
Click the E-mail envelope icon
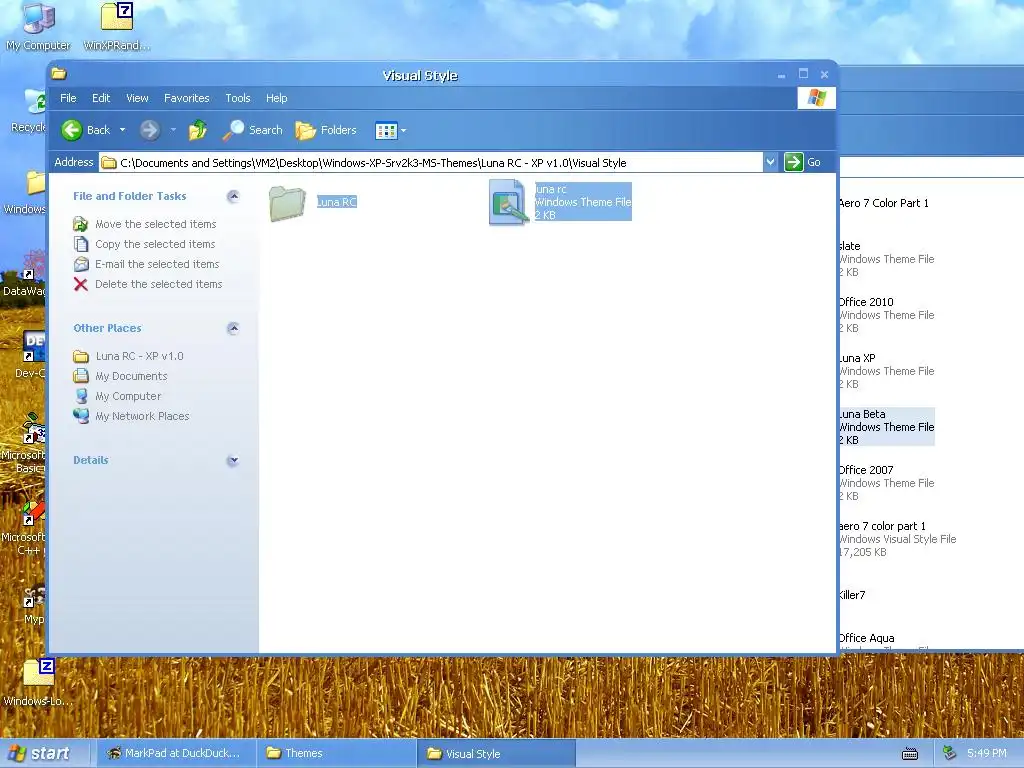(x=80, y=264)
